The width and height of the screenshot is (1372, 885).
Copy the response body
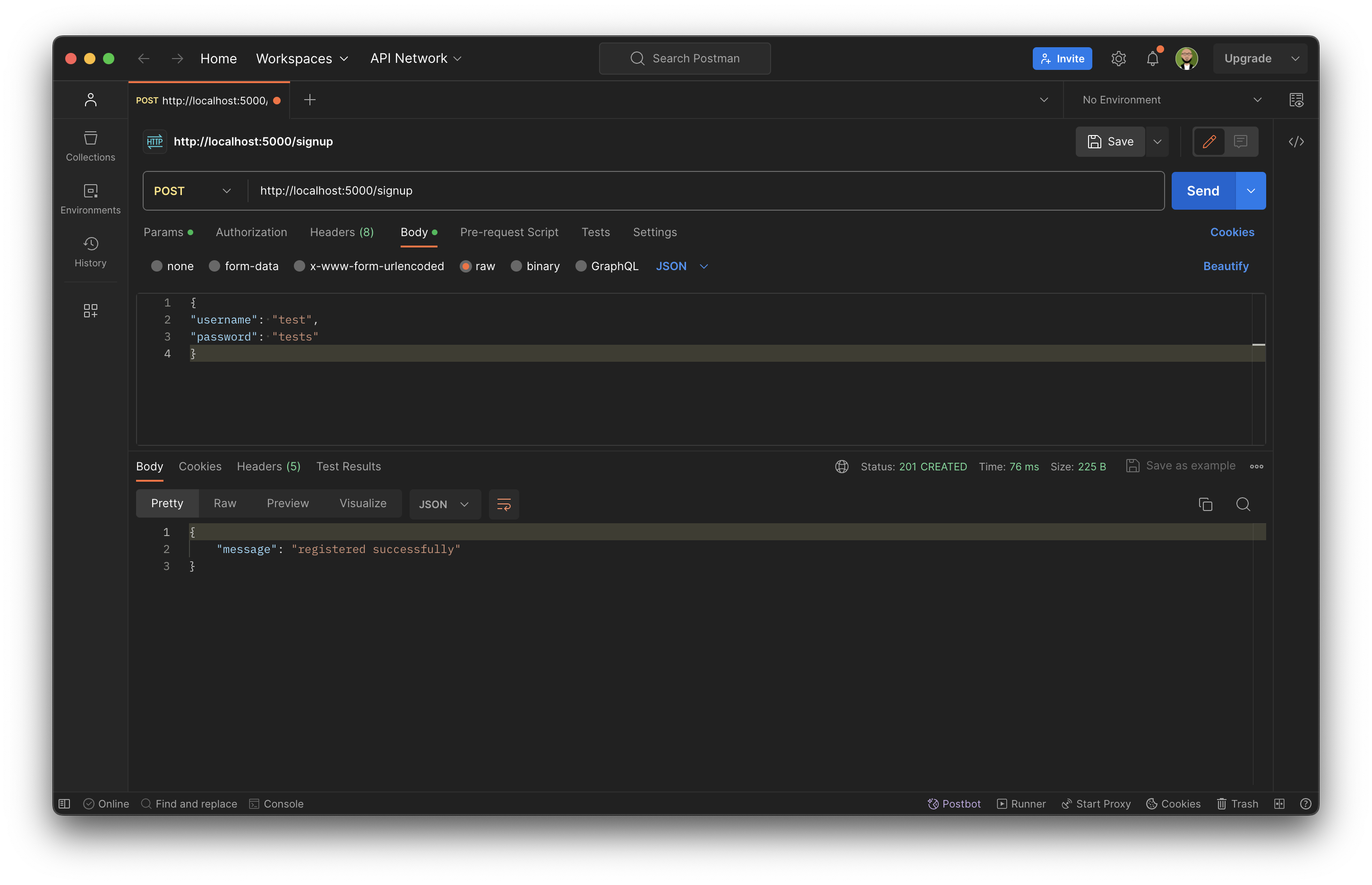pyautogui.click(x=1205, y=504)
